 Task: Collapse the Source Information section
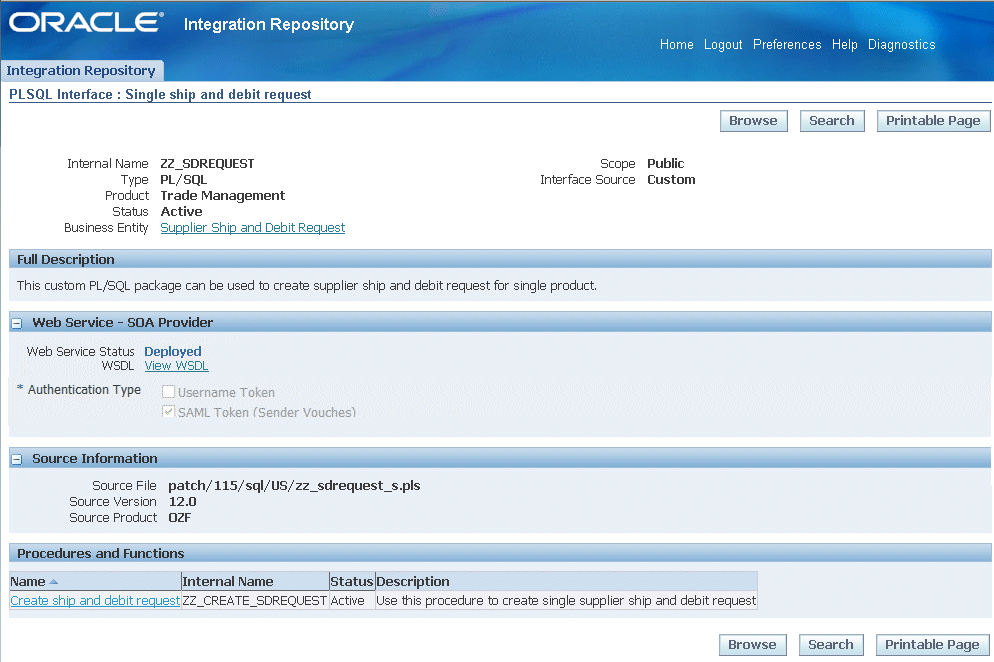(x=17, y=459)
